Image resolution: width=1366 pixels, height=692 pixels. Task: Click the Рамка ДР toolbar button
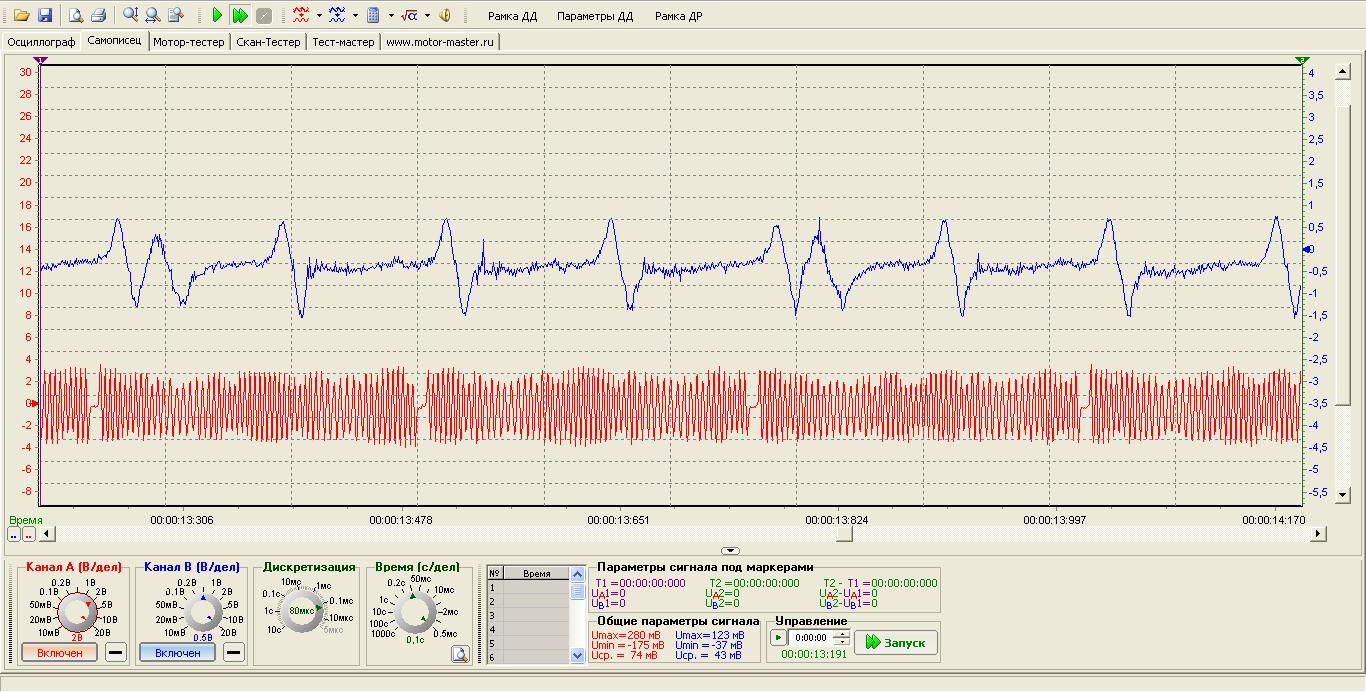click(x=679, y=16)
